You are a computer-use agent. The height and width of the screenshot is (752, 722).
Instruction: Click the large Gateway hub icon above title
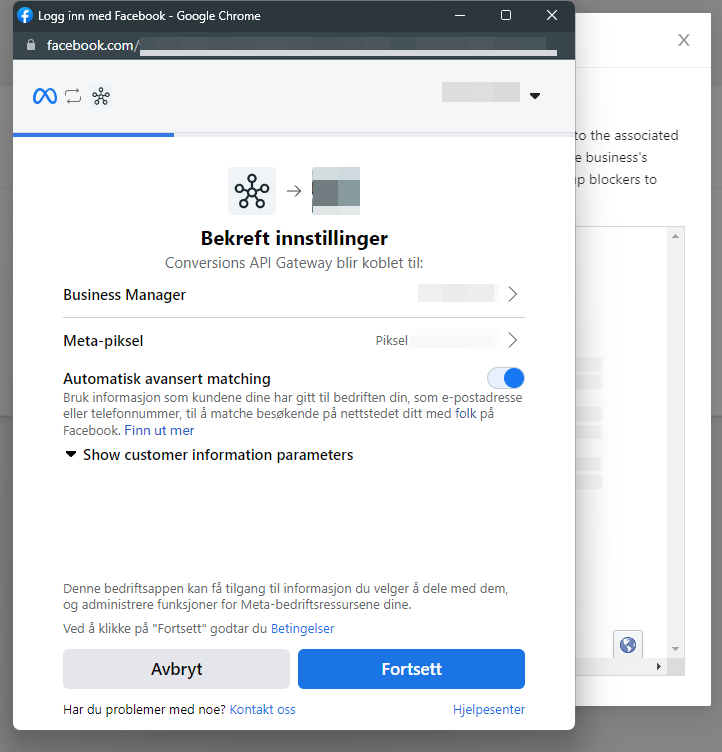[x=252, y=191]
